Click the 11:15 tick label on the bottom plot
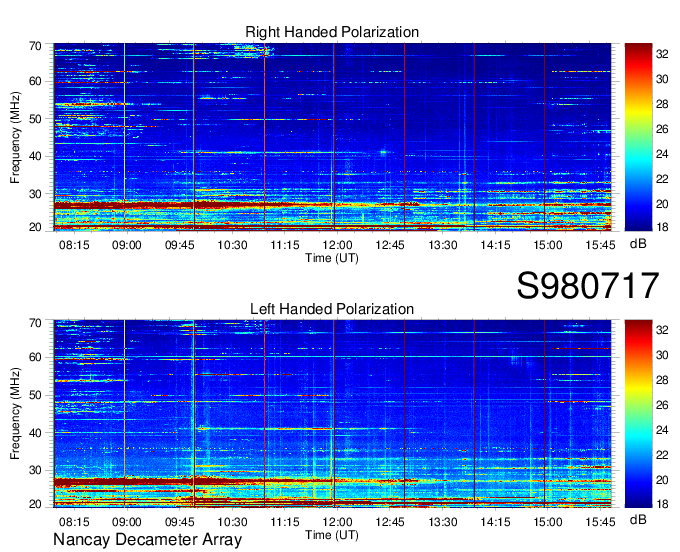 pyautogui.click(x=285, y=522)
